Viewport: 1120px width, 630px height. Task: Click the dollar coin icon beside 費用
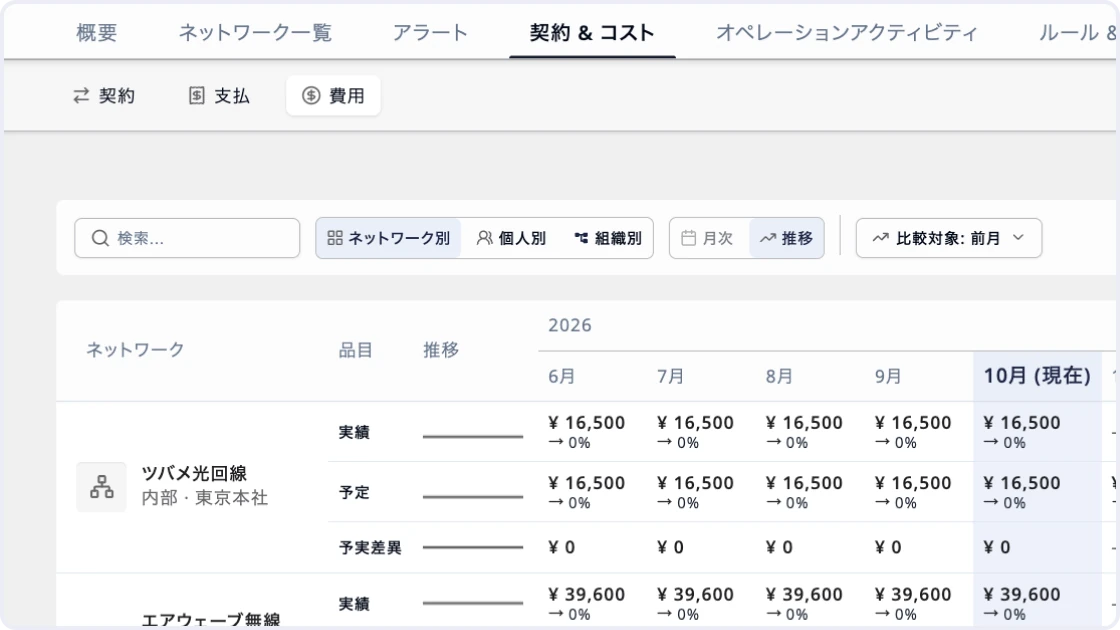click(x=311, y=96)
